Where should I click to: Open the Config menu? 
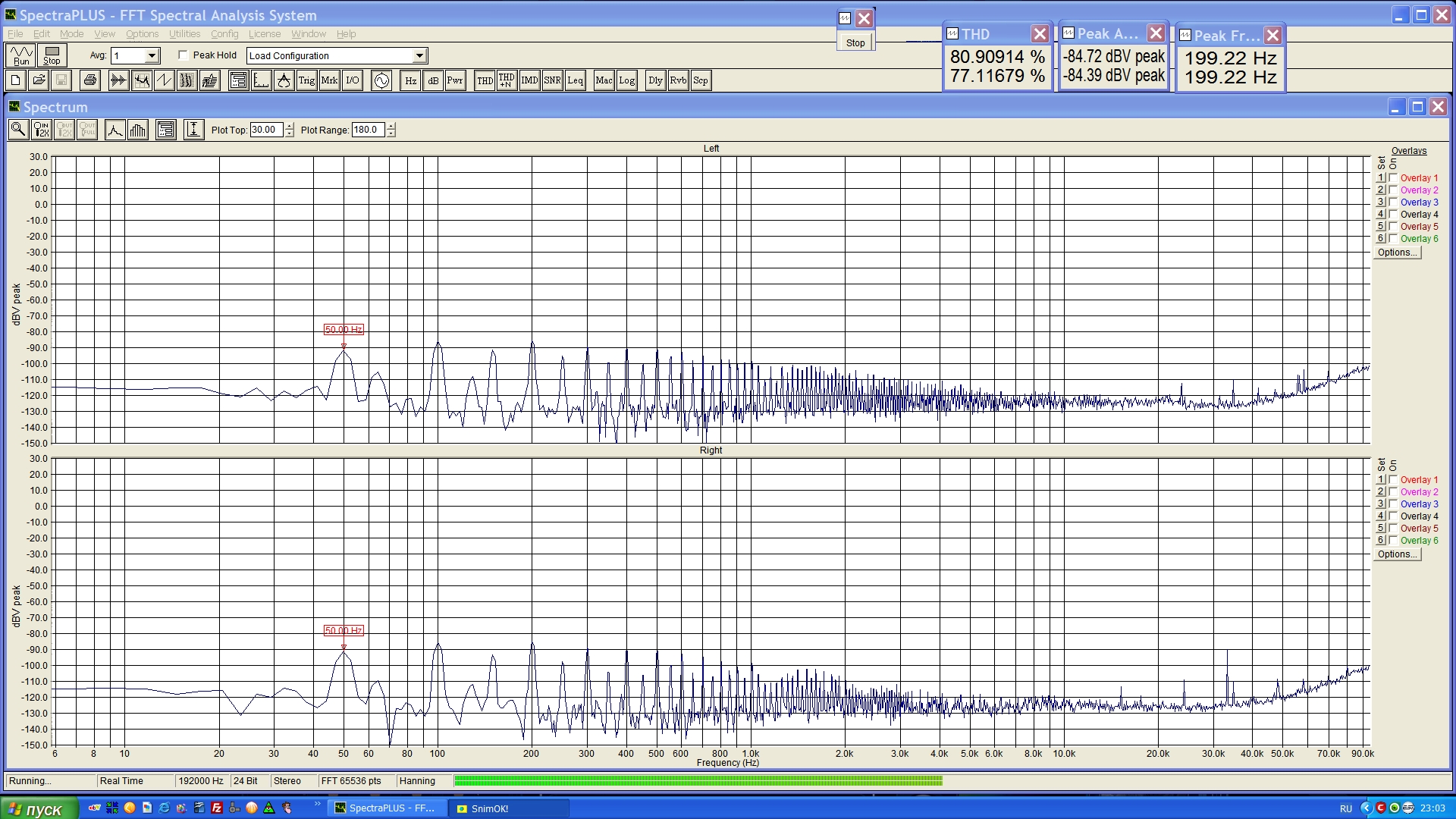[224, 34]
